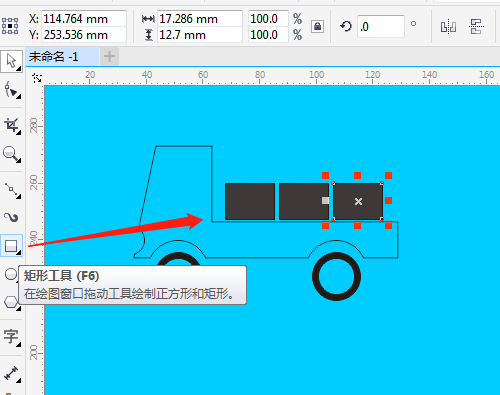Viewport: 500px width, 395px height.
Task: Select the Shape edit tool
Action: pos(11,90)
